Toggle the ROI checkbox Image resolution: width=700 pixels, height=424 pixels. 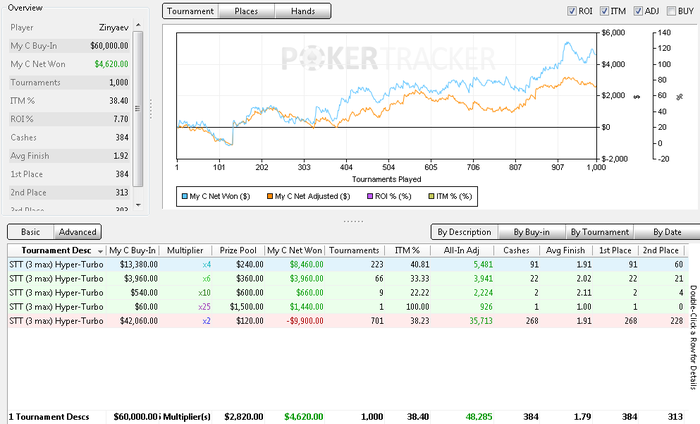[x=572, y=11]
